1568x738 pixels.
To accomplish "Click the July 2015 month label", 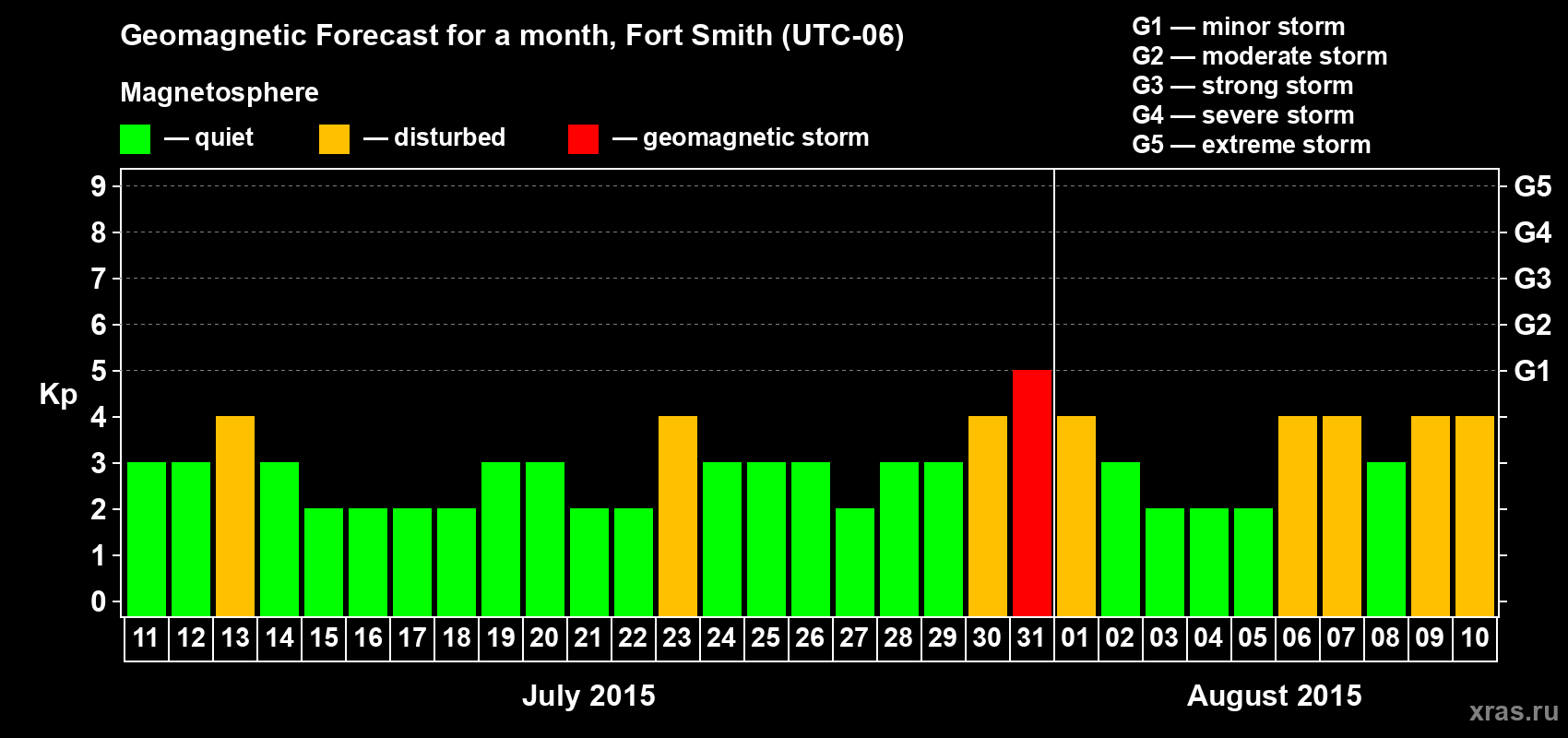I will click(588, 696).
